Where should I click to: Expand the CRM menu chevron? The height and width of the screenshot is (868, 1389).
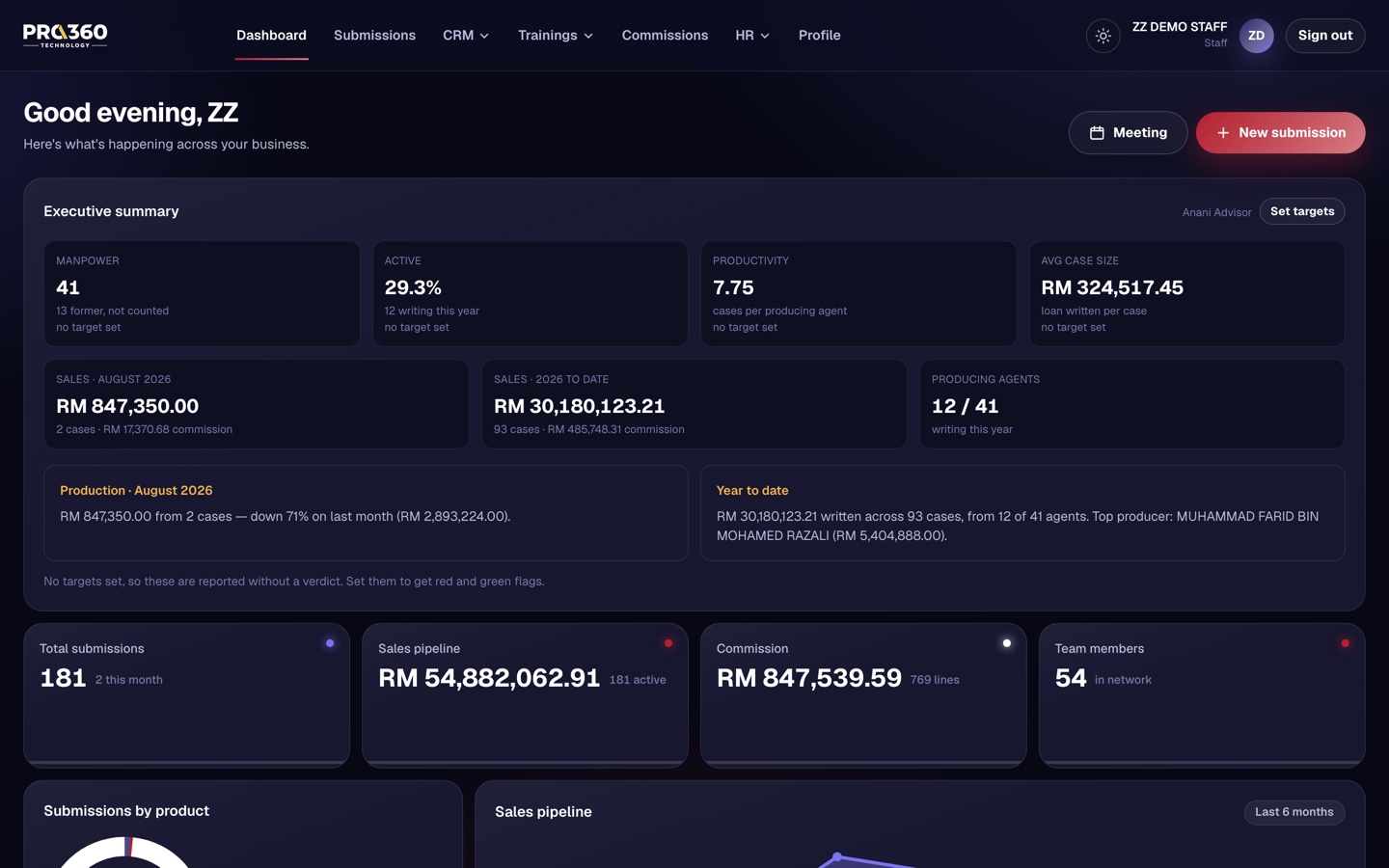[x=484, y=36]
